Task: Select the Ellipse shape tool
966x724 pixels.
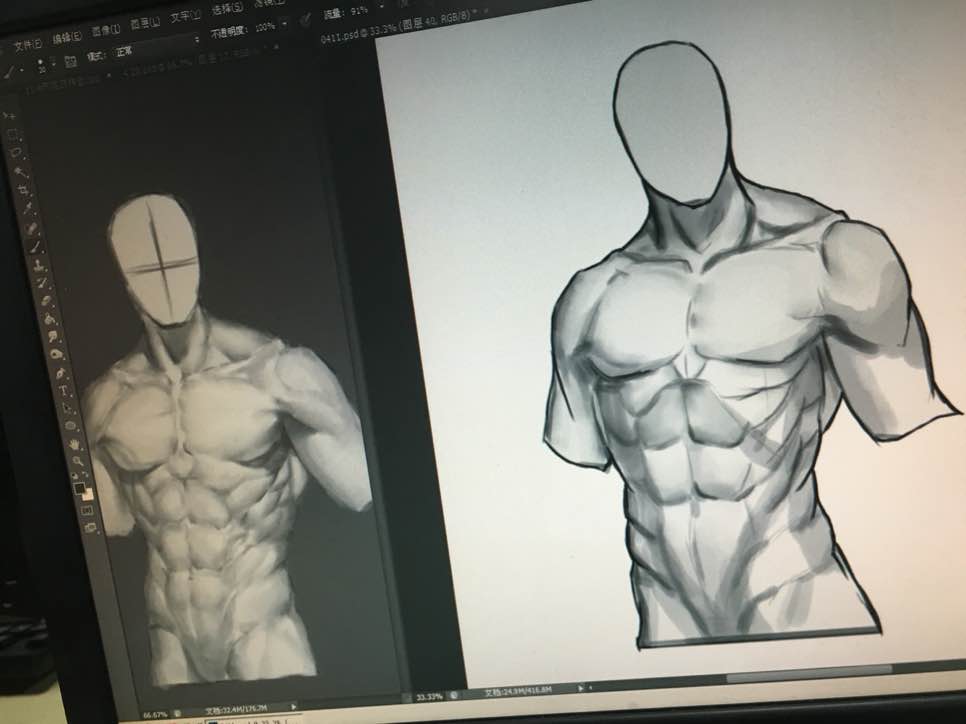Action: click(71, 426)
